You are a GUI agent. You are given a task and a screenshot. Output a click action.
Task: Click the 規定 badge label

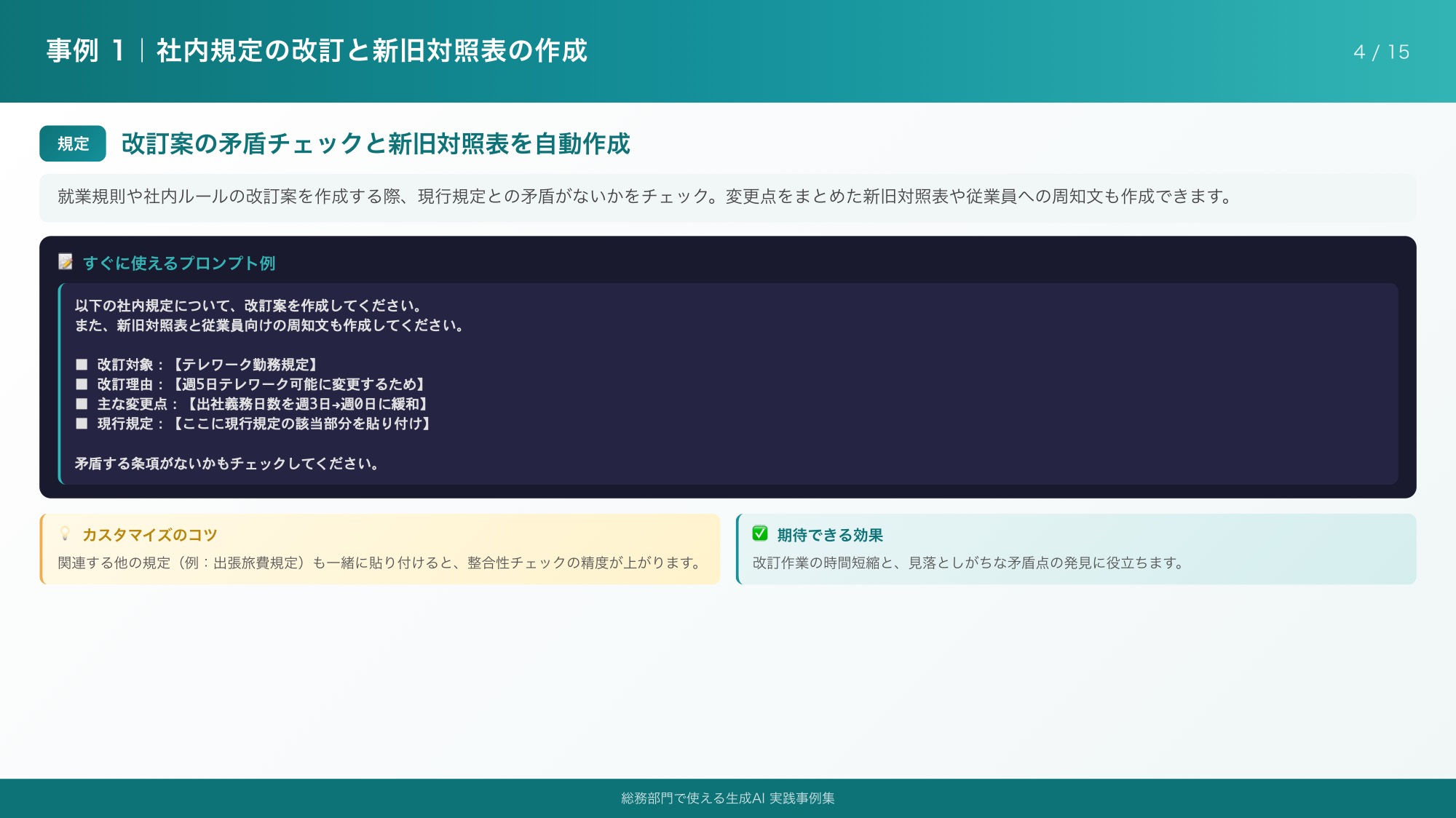73,143
